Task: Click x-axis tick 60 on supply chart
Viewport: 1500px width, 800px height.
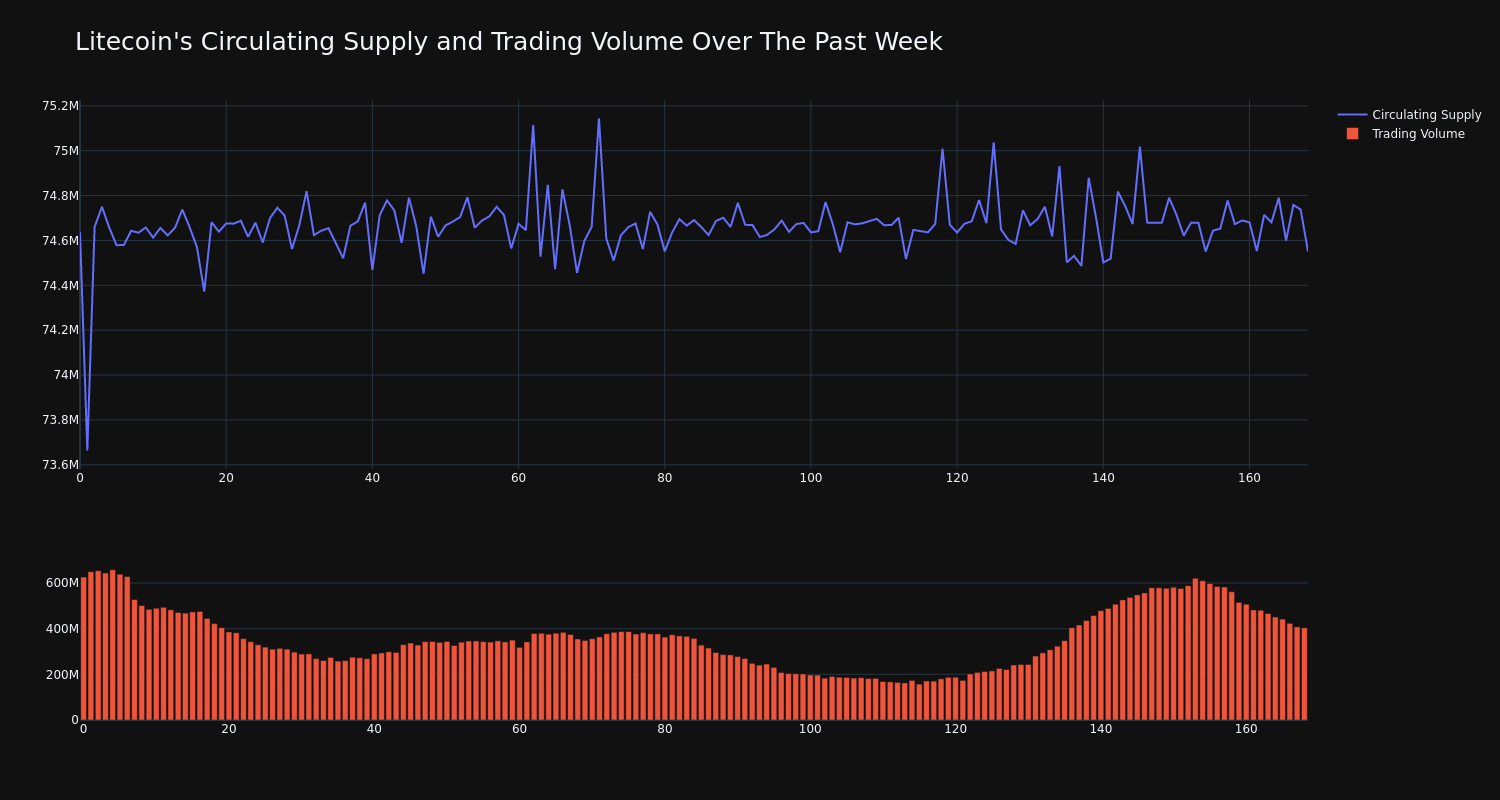Action: [518, 478]
